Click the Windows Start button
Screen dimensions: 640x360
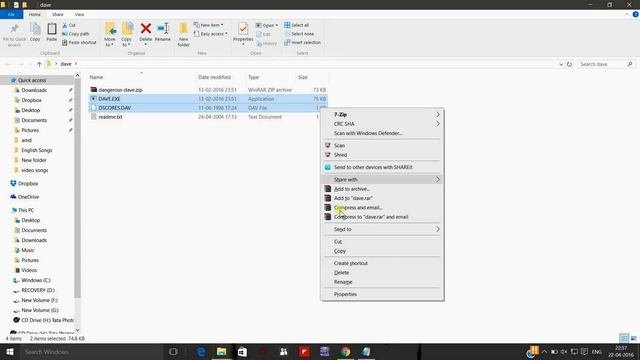(x=10, y=352)
